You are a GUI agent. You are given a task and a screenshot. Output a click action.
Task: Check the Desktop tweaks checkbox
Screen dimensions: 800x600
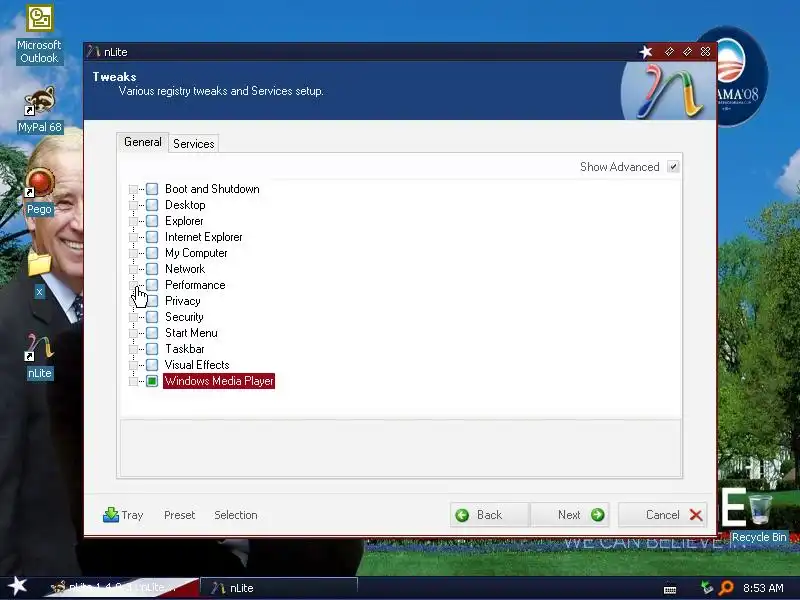pyautogui.click(x=152, y=205)
